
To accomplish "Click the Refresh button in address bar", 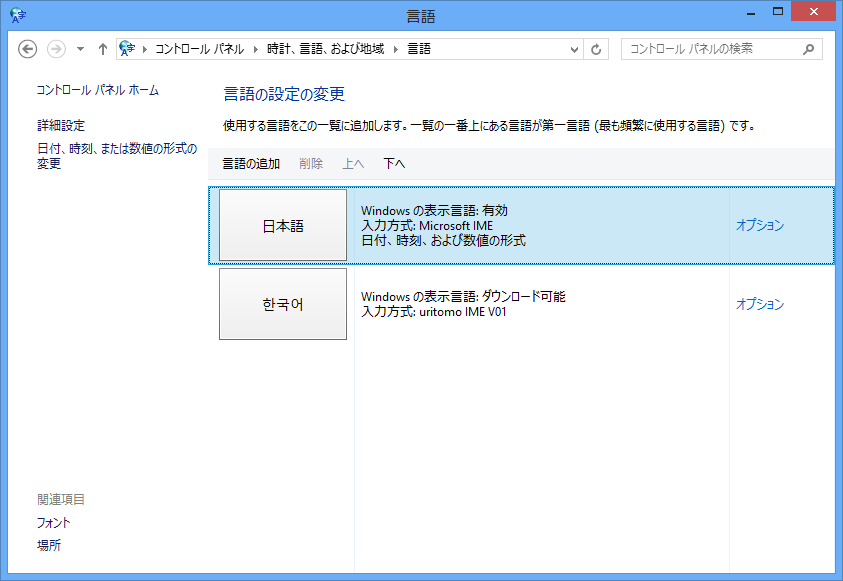I will 597,49.
